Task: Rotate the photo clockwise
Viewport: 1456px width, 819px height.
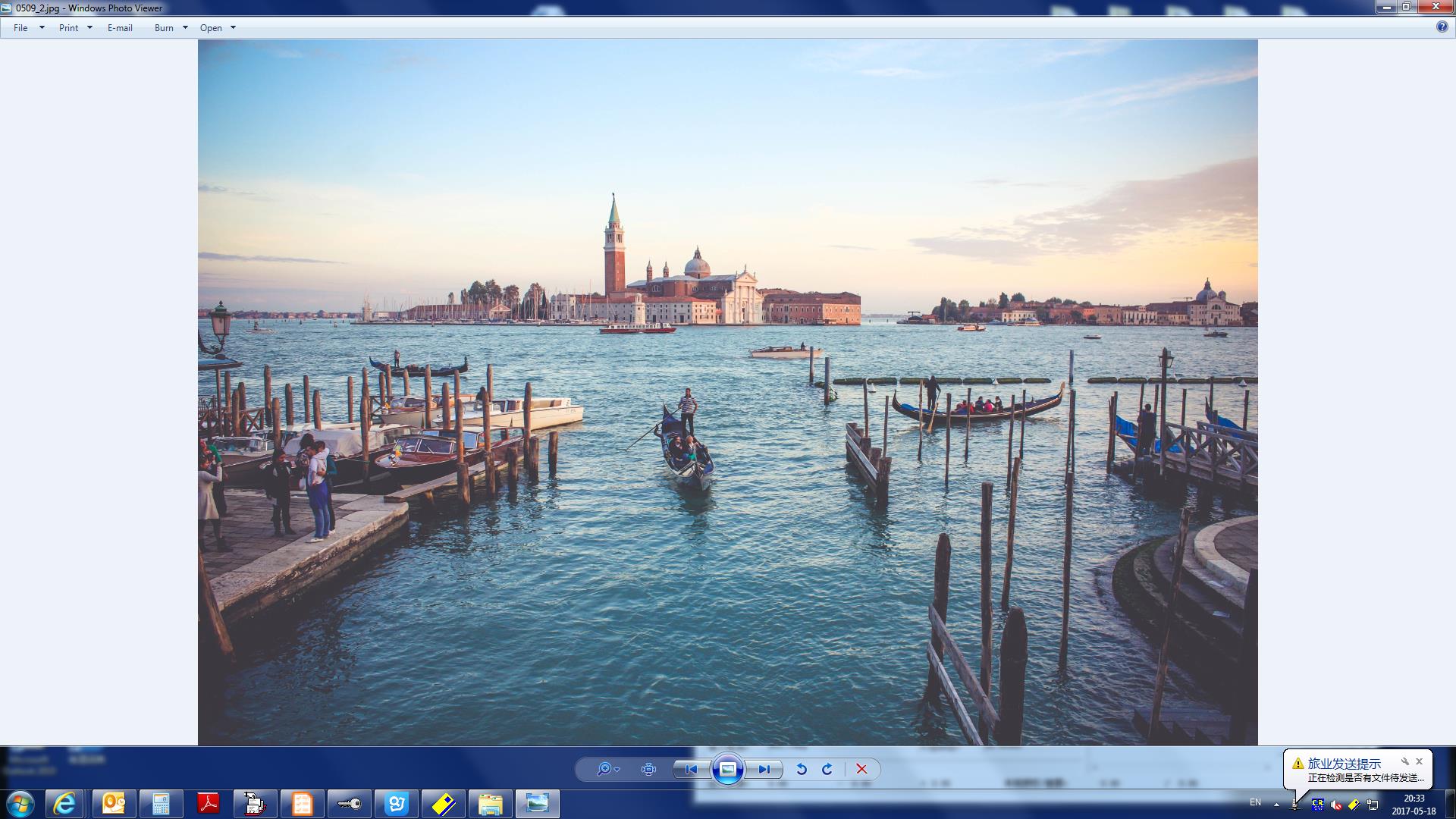Action: 827,769
